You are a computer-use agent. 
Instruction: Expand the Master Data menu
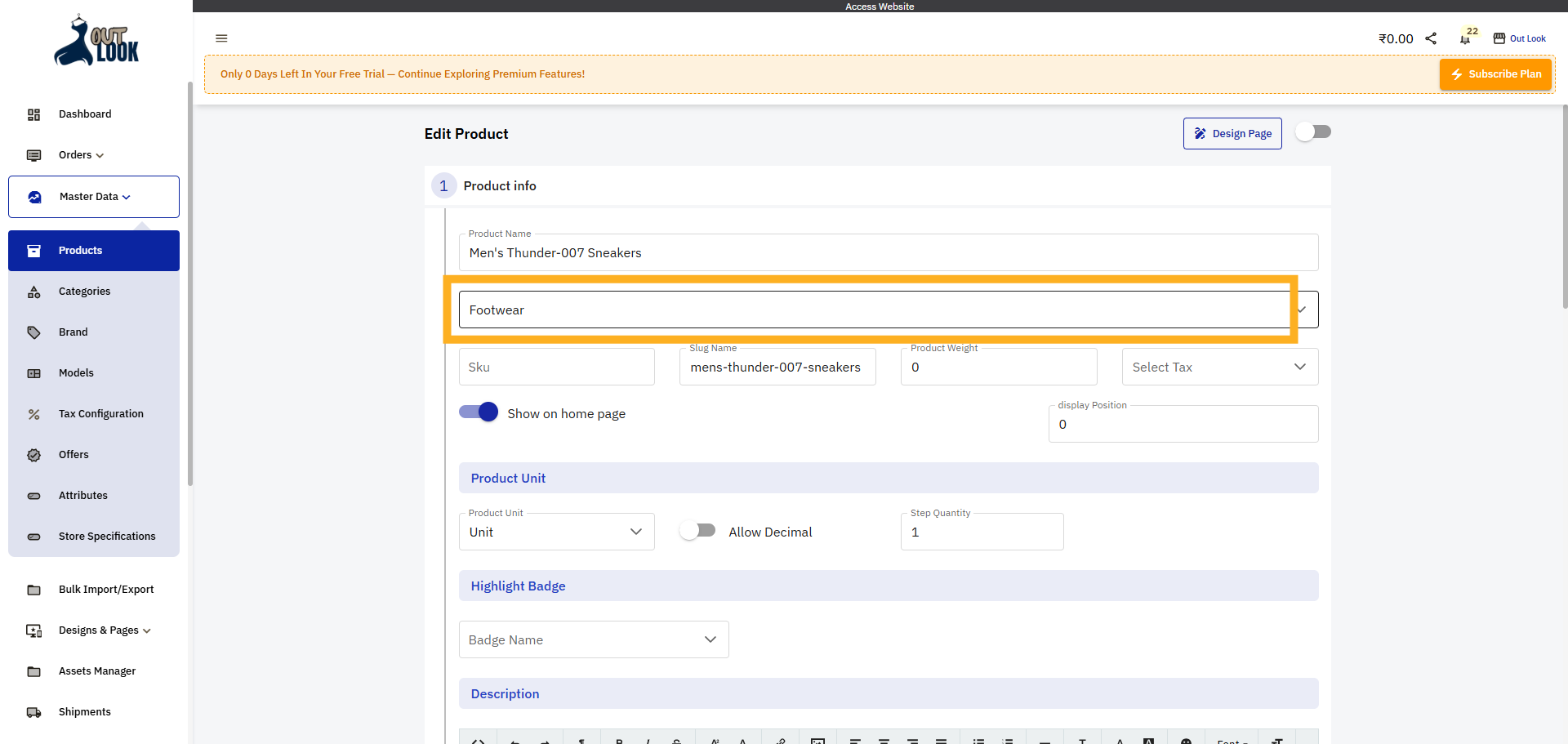[92, 196]
